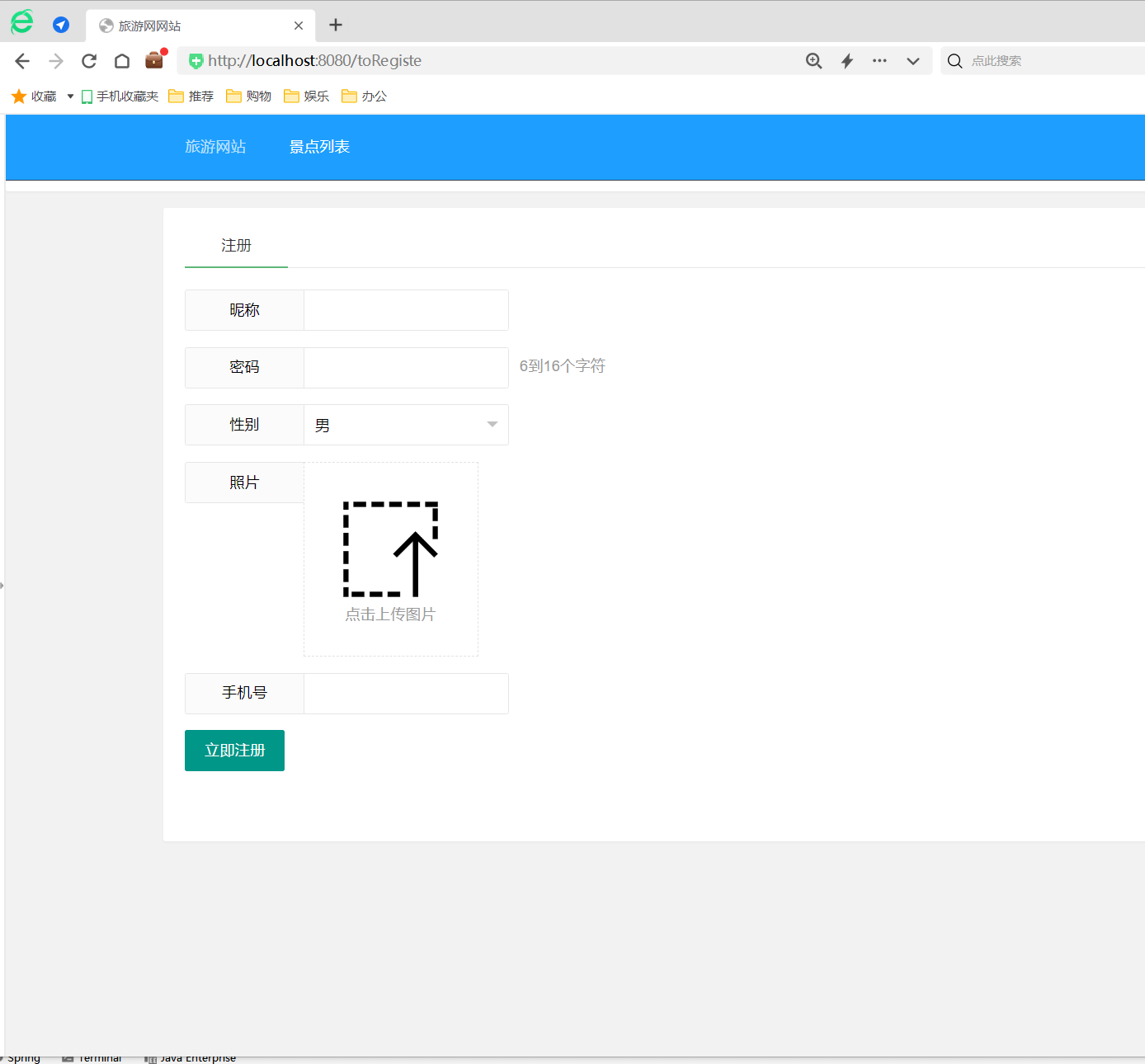Click the browser back navigation arrow
This screenshot has height=1064, width=1145.
click(x=21, y=60)
